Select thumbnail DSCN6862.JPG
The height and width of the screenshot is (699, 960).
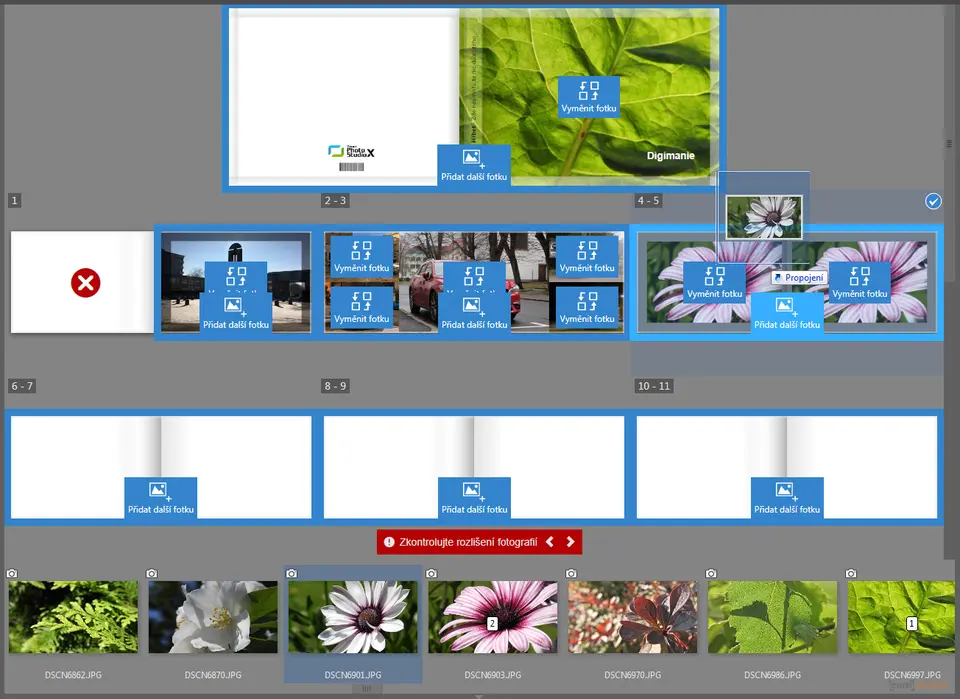[73, 617]
